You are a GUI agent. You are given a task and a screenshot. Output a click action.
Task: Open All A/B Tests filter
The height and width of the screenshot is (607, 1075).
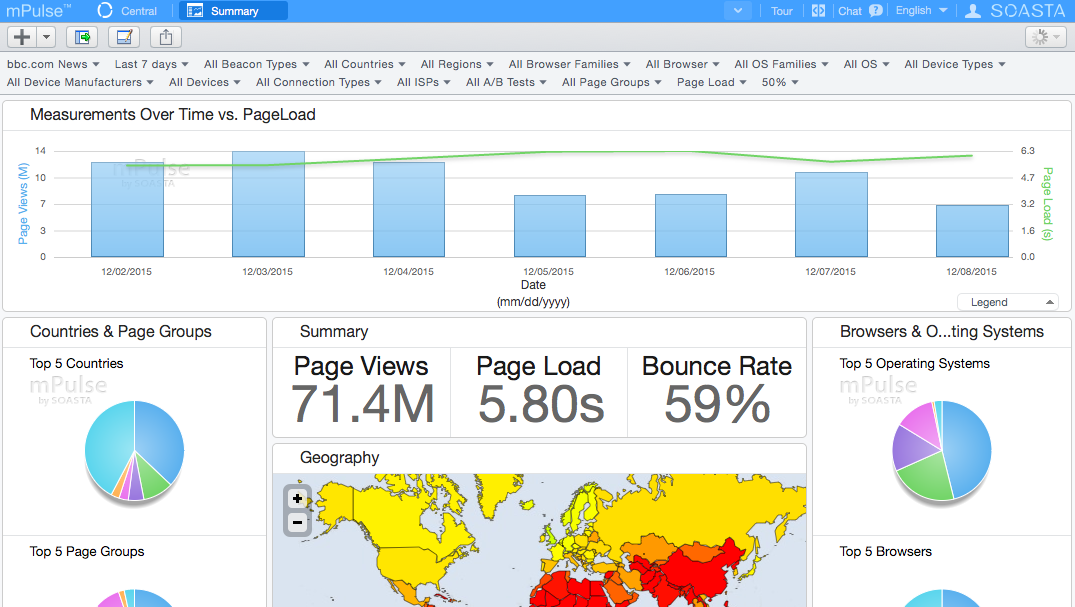coord(506,82)
